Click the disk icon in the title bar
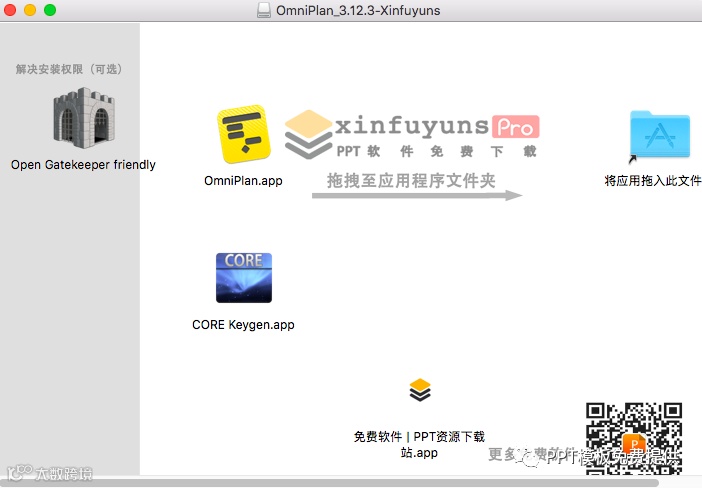Viewport: 702px width, 488px height. [x=264, y=10]
